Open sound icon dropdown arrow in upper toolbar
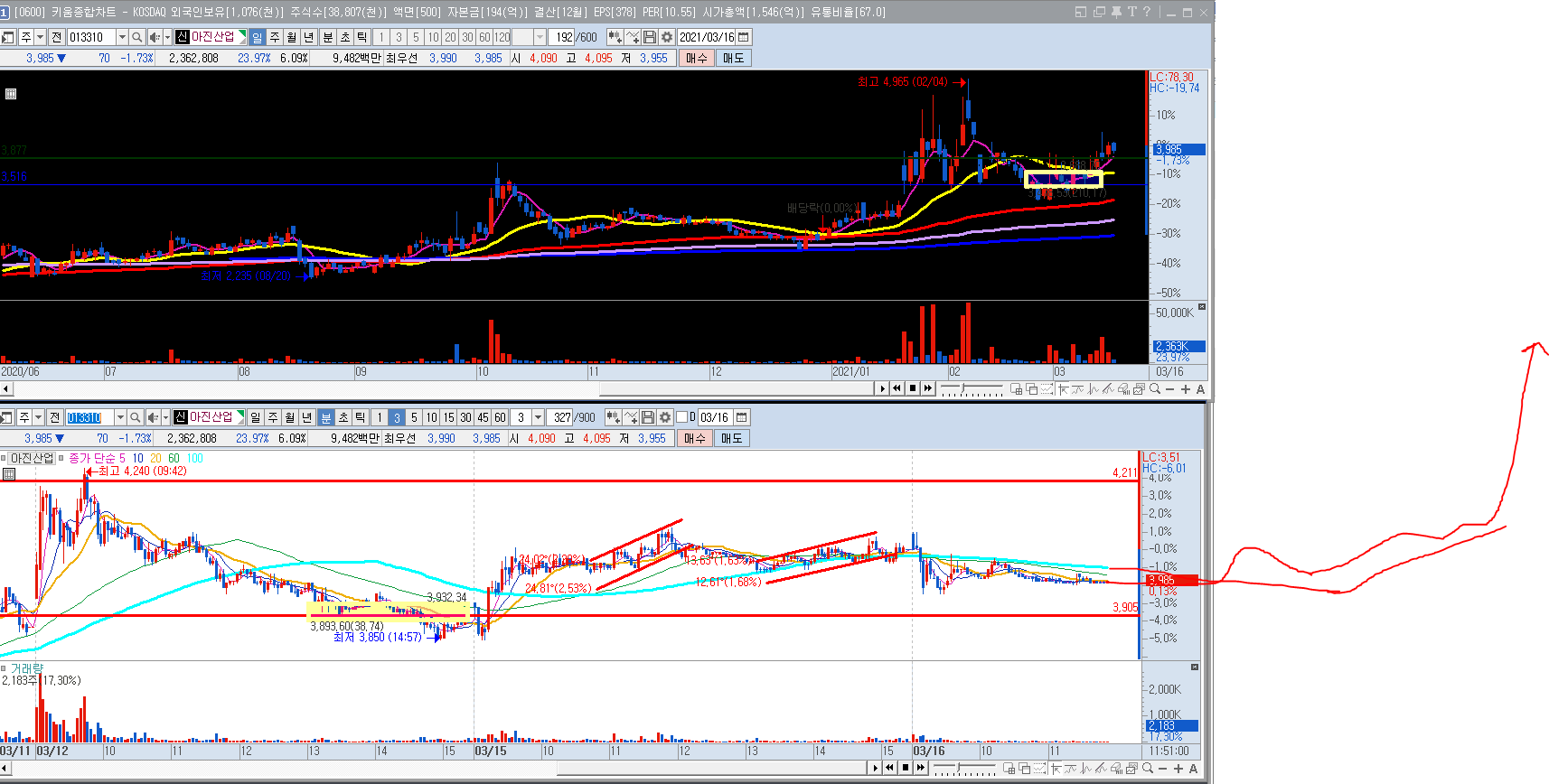Viewport: 1549px width, 784px height. tap(167, 37)
